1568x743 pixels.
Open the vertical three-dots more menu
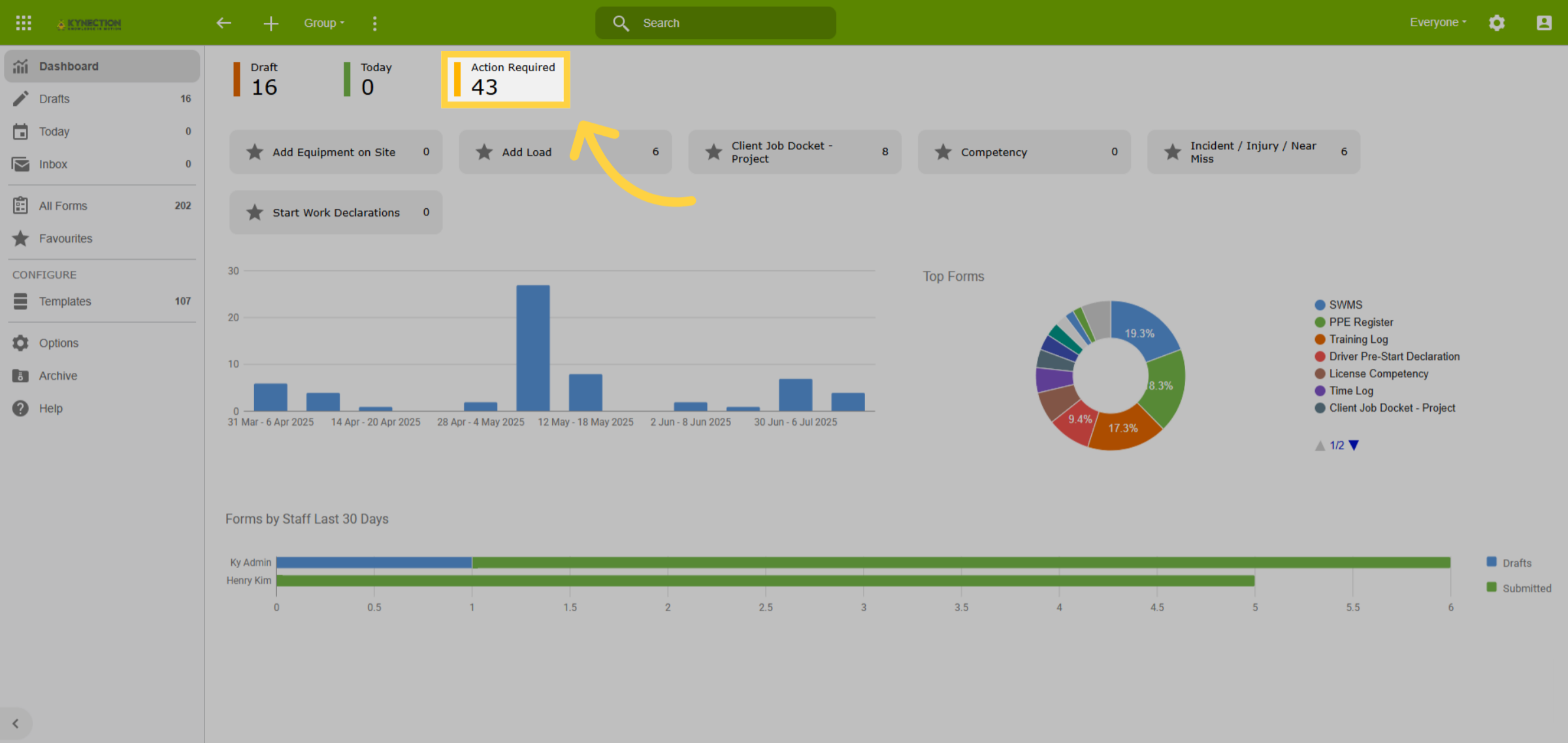point(374,23)
